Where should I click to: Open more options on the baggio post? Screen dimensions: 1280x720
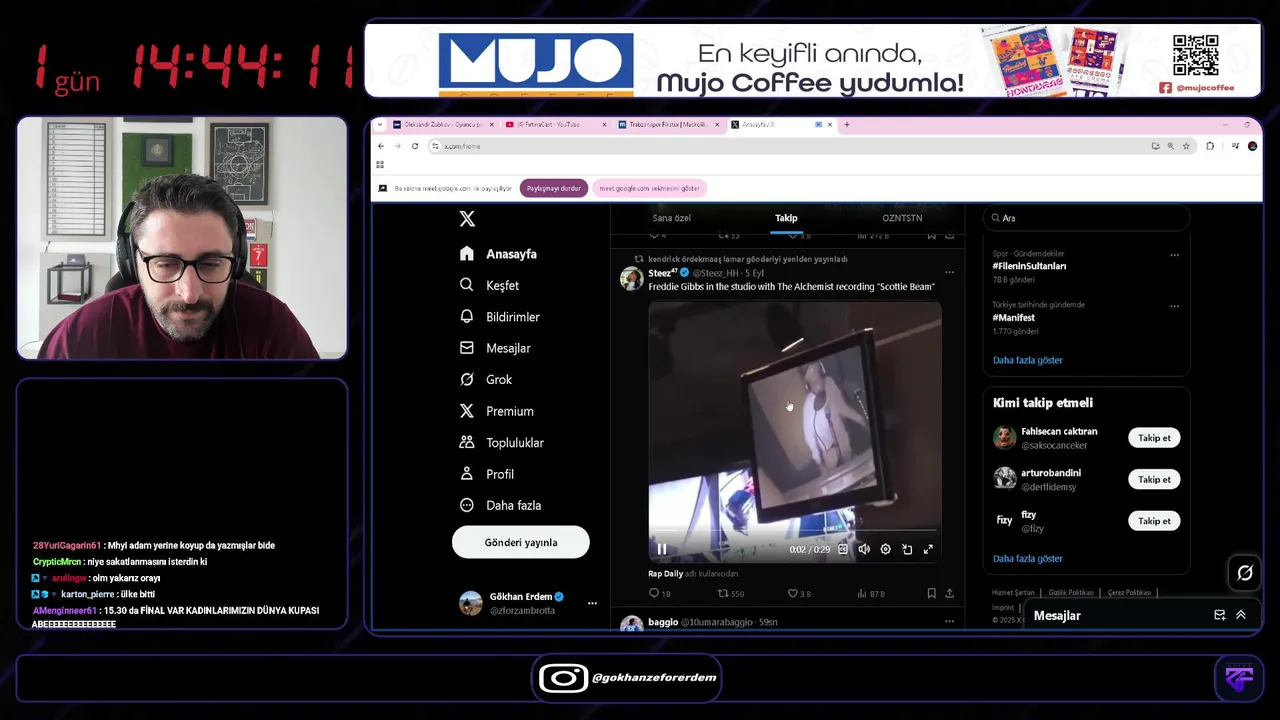click(950, 621)
